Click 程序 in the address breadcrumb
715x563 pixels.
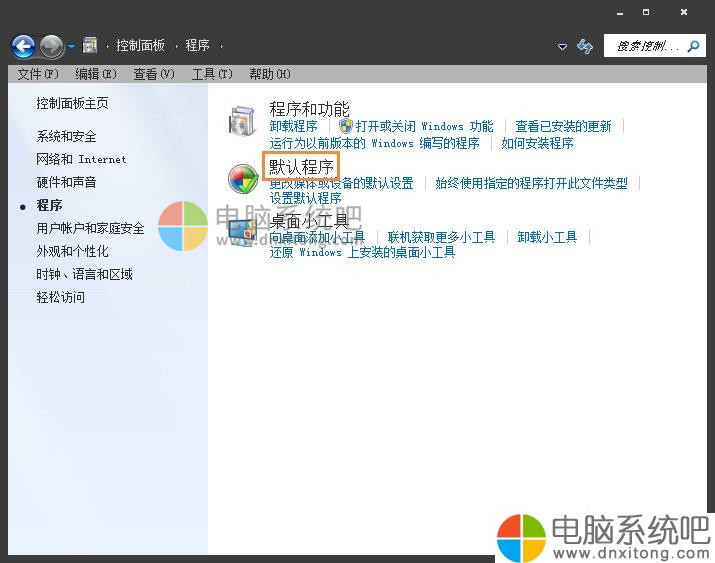[x=197, y=45]
